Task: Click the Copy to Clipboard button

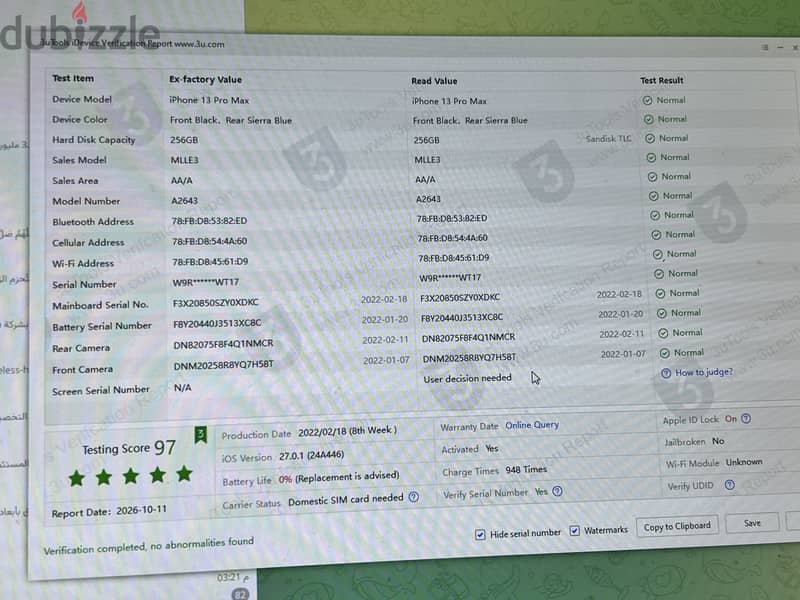Action: click(677, 526)
